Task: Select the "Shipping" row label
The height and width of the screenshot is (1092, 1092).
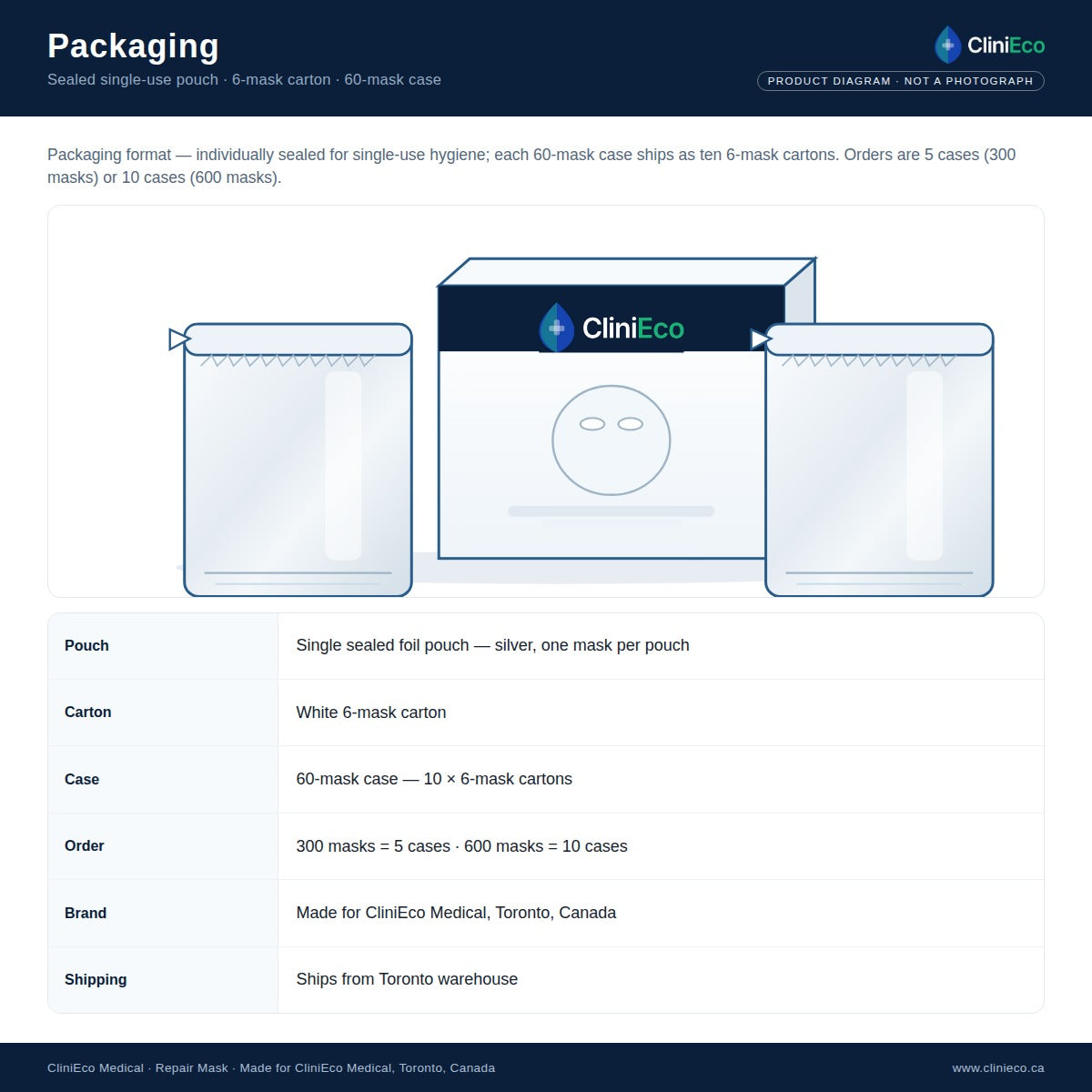Action: pyautogui.click(x=96, y=979)
